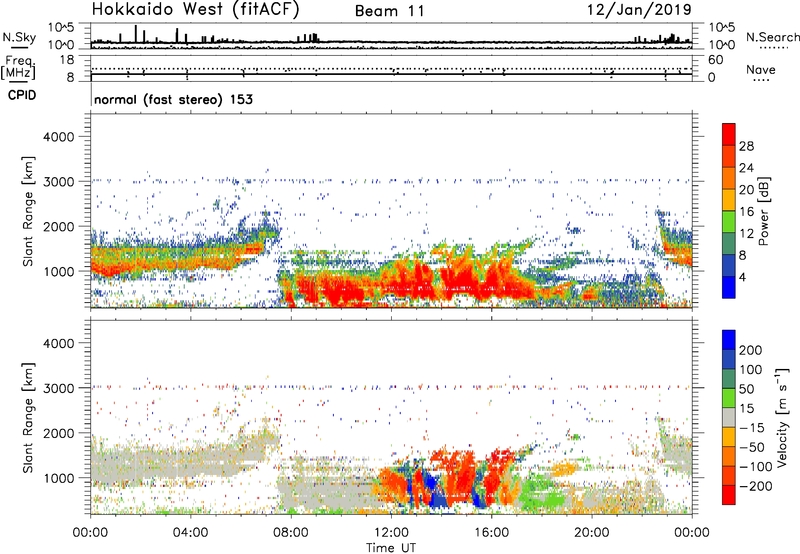Click the "4000" tick of power panel
The height and width of the screenshot is (554, 800).
pyautogui.click(x=58, y=137)
